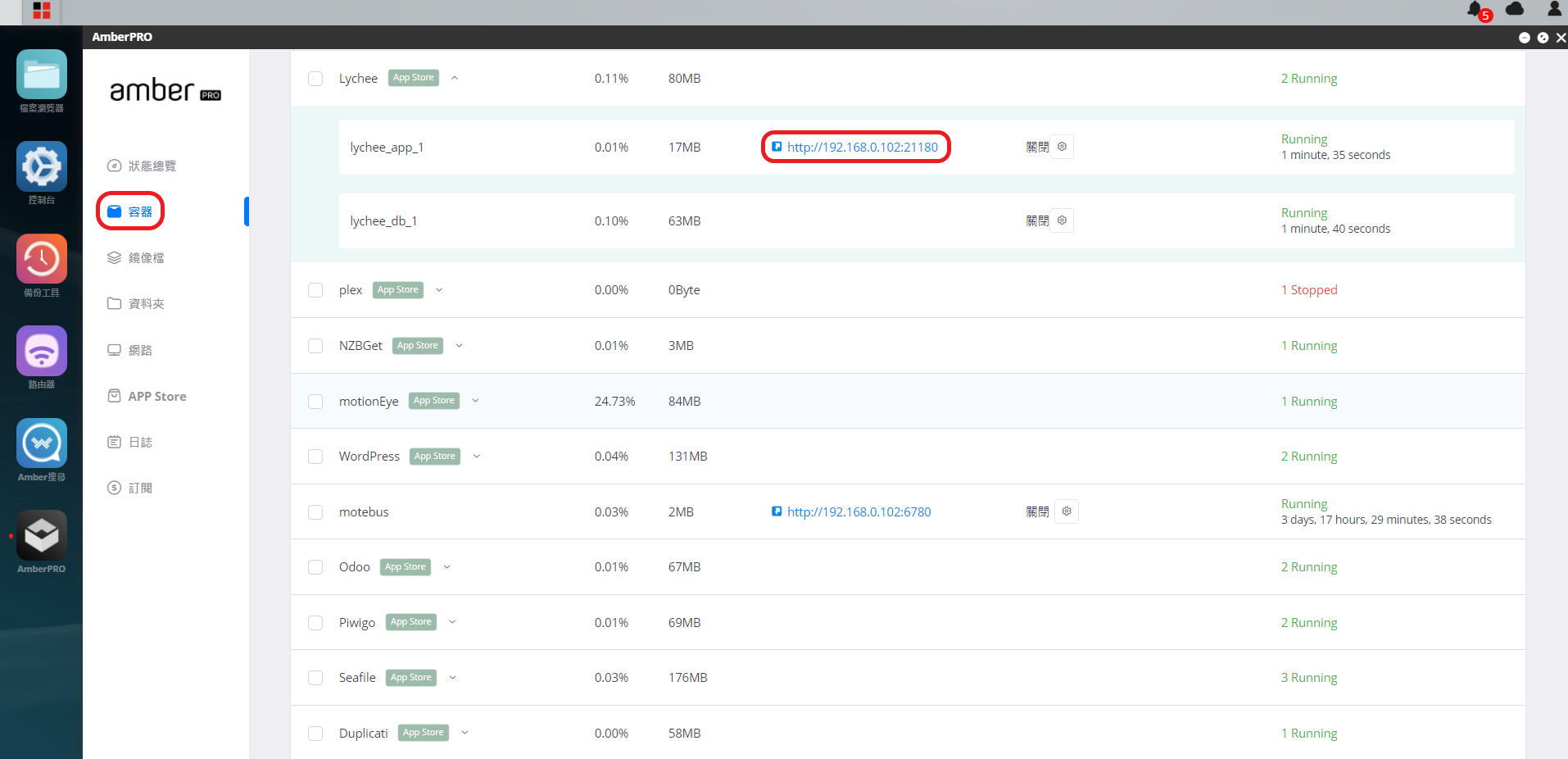Tick the plex checkbox
The image size is (1568, 759).
[315, 290]
